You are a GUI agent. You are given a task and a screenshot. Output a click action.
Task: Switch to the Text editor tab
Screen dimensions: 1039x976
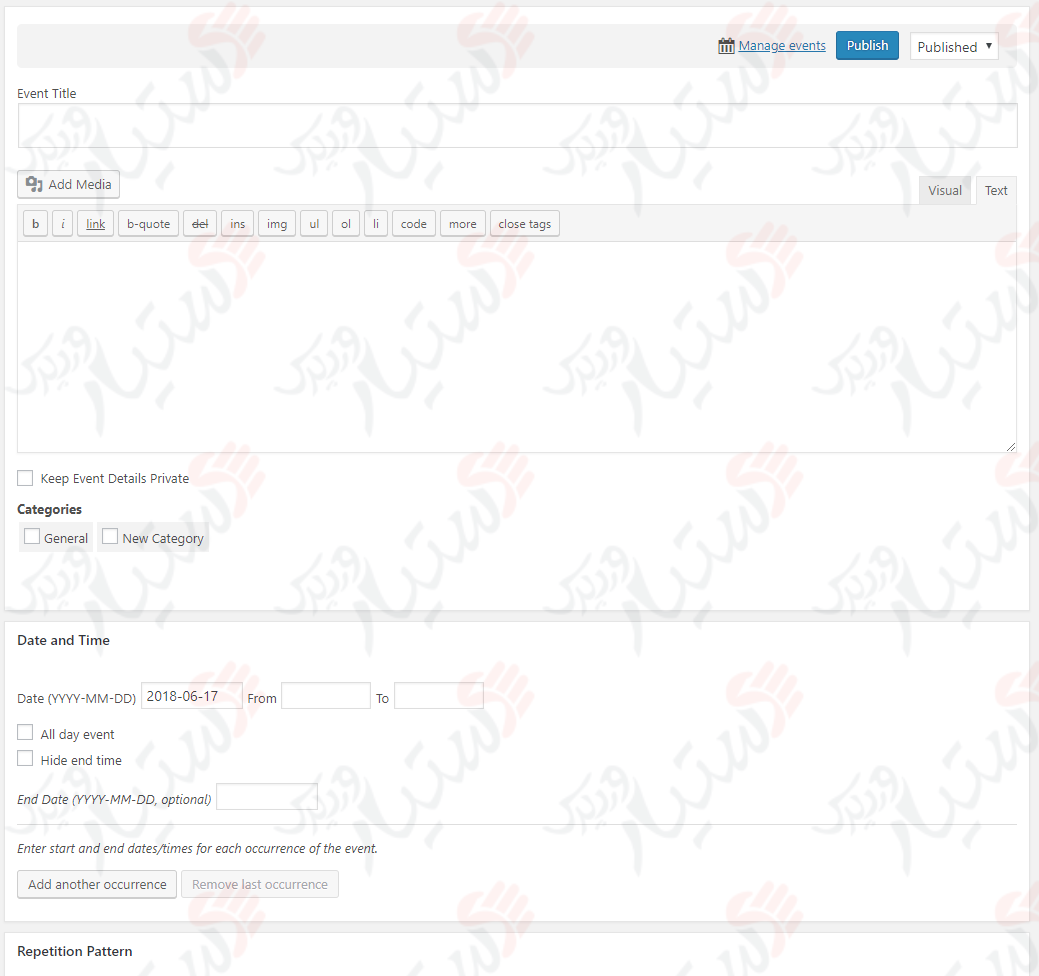click(x=996, y=190)
